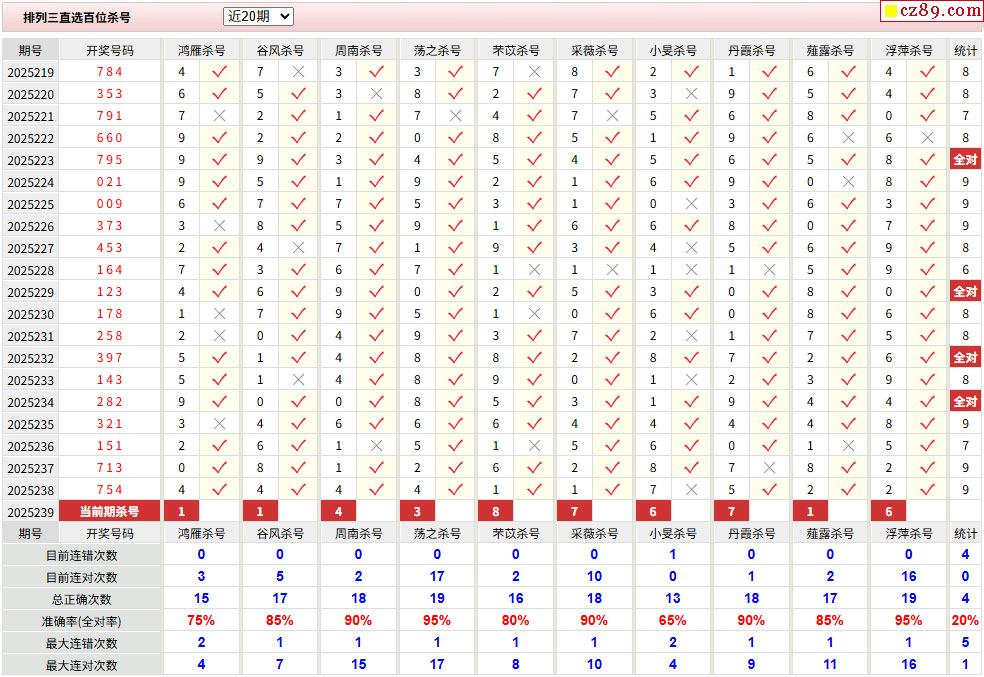Click the top 鸿雁杀号 column header
984x677 pixels.
click(x=201, y=50)
